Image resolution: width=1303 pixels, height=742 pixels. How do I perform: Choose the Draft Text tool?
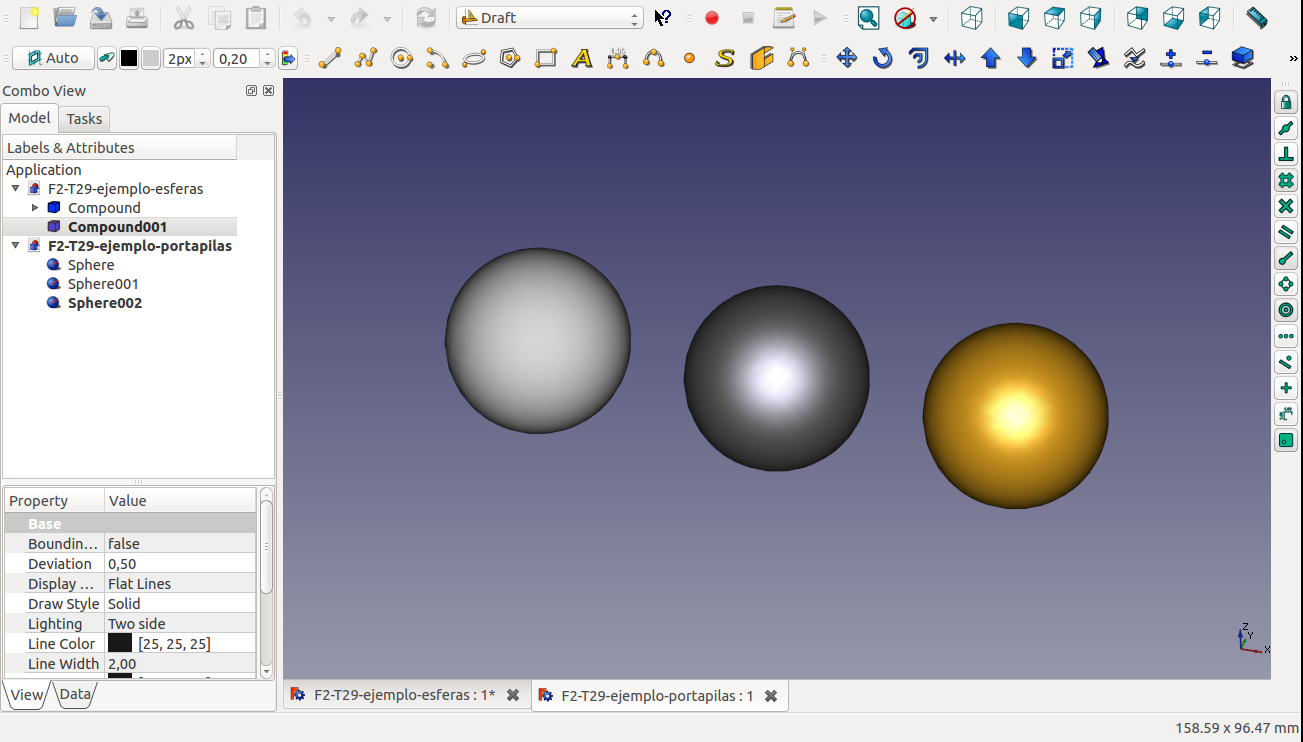(x=582, y=59)
